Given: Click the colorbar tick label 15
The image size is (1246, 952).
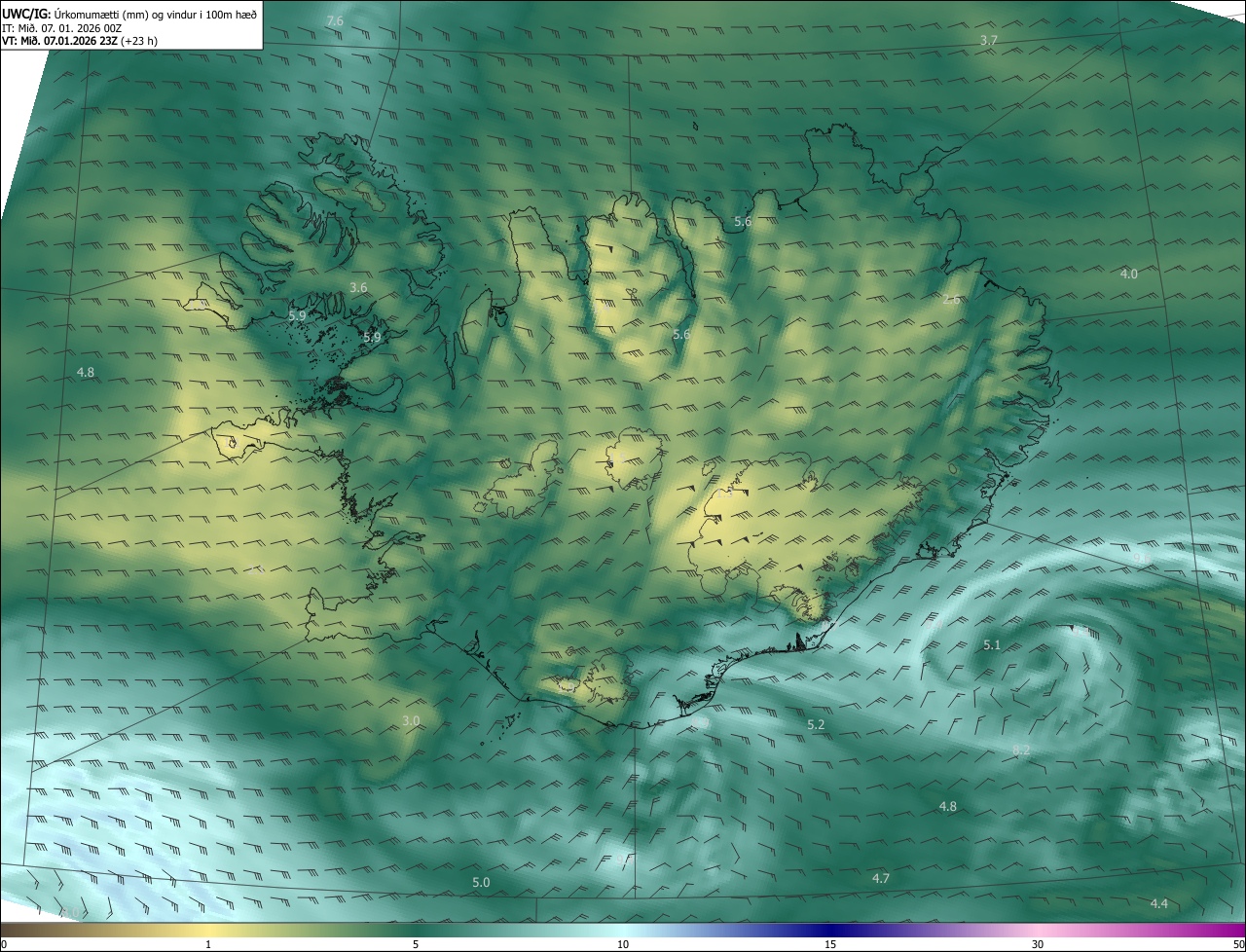Looking at the screenshot, I should (x=830, y=944).
